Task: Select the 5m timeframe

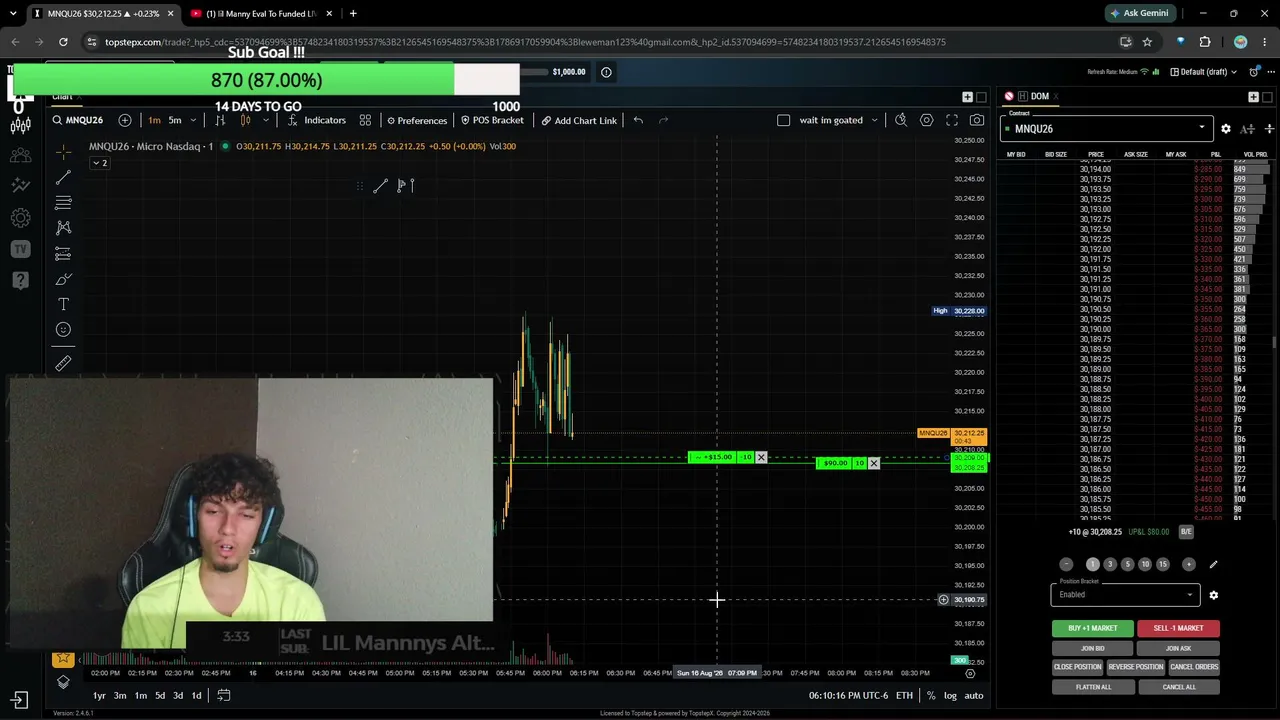Action: (x=175, y=120)
